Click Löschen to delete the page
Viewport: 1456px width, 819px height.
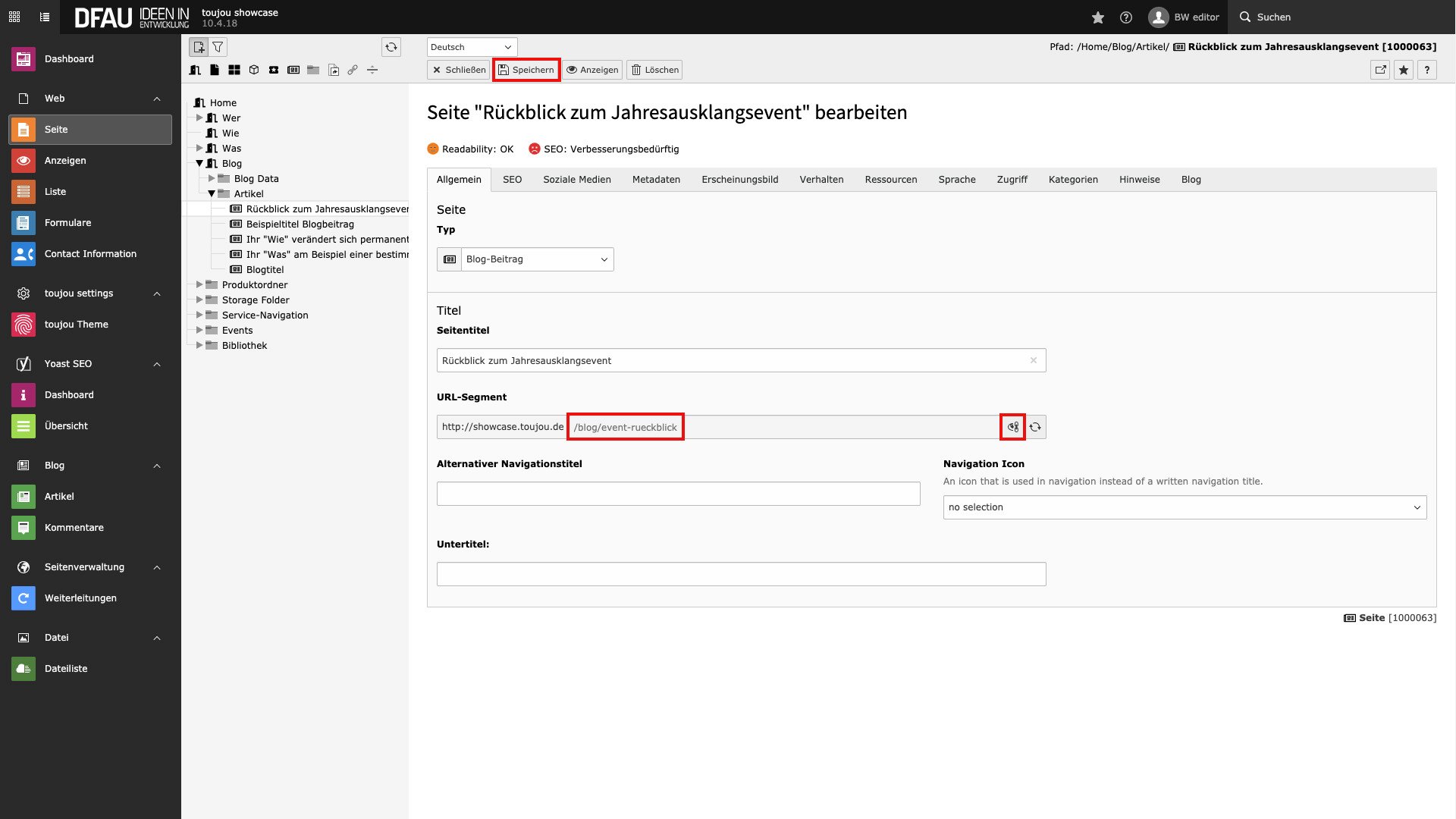(654, 70)
